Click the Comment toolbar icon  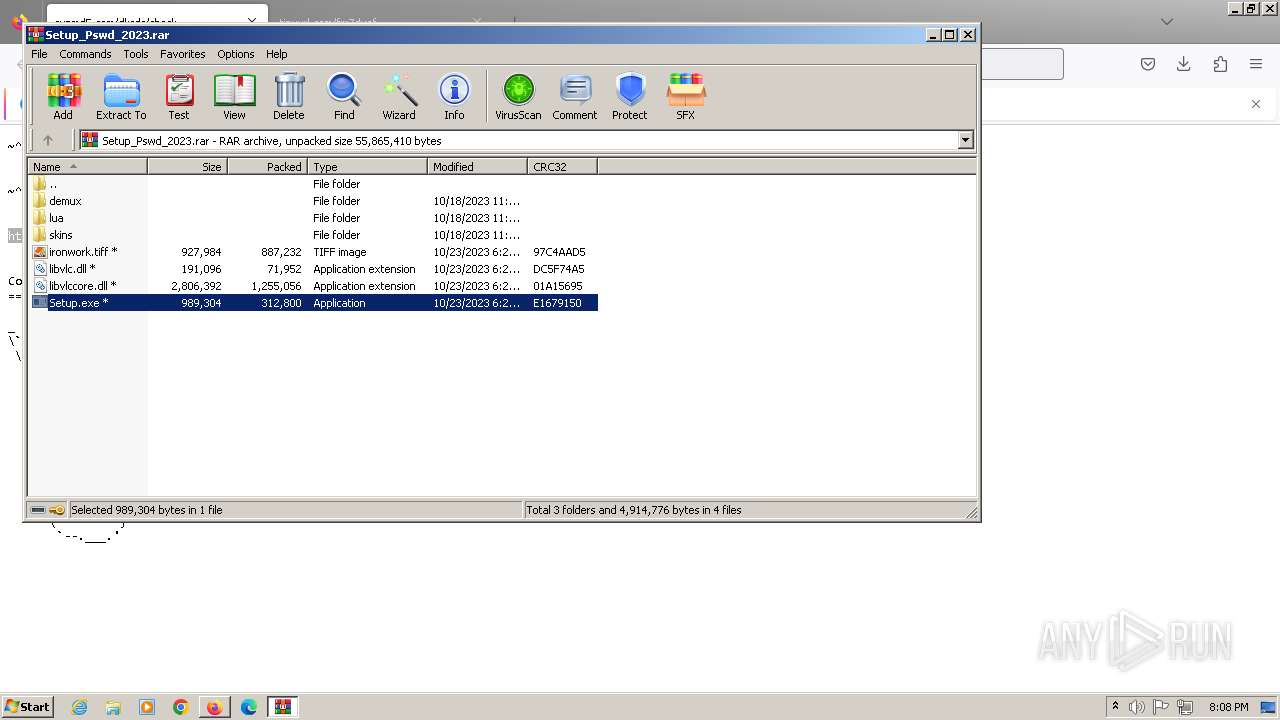[x=575, y=97]
